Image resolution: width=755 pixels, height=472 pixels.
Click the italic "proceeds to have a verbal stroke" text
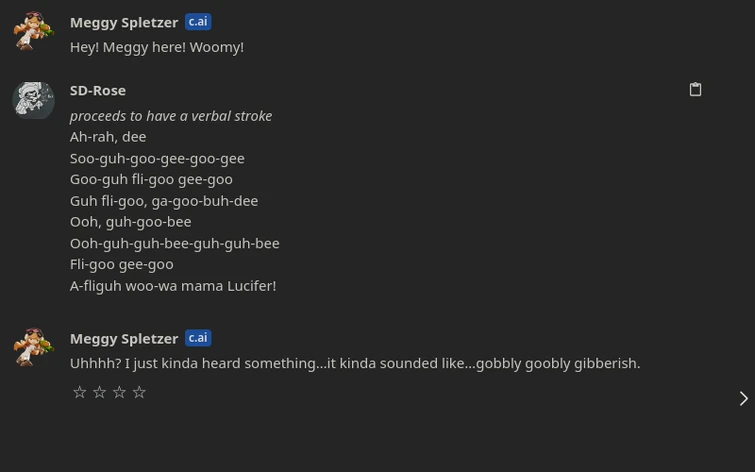click(171, 115)
